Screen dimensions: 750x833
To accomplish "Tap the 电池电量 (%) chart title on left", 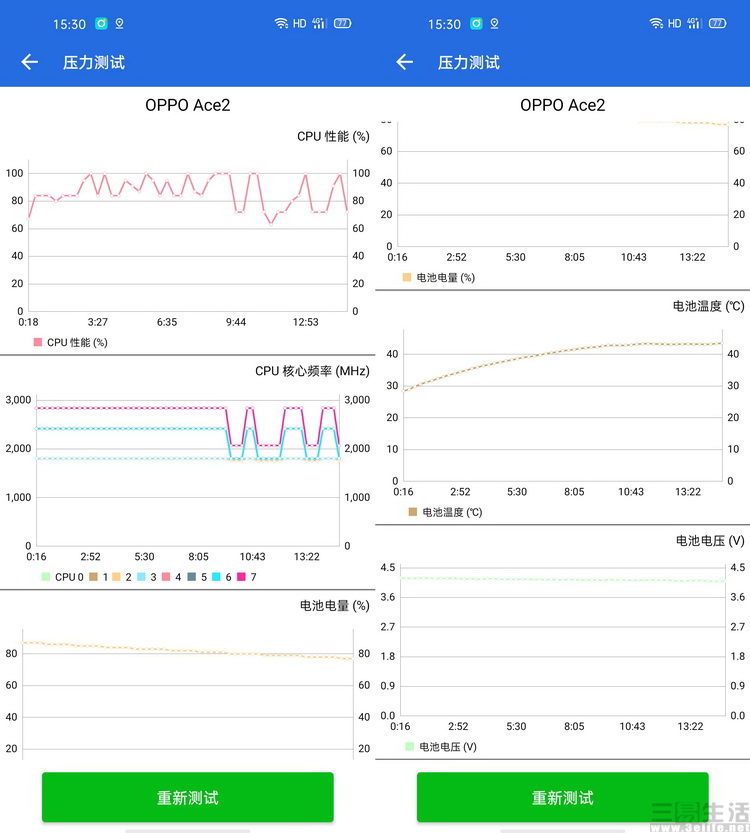I will click(x=335, y=606).
